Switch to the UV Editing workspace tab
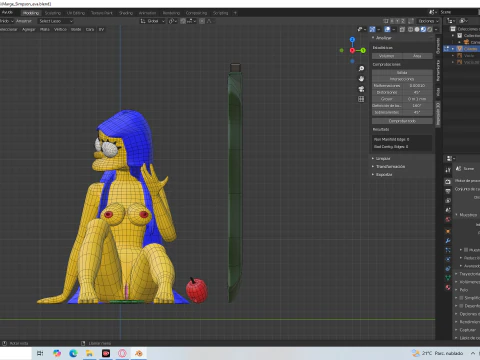480x360 pixels. [x=76, y=13]
